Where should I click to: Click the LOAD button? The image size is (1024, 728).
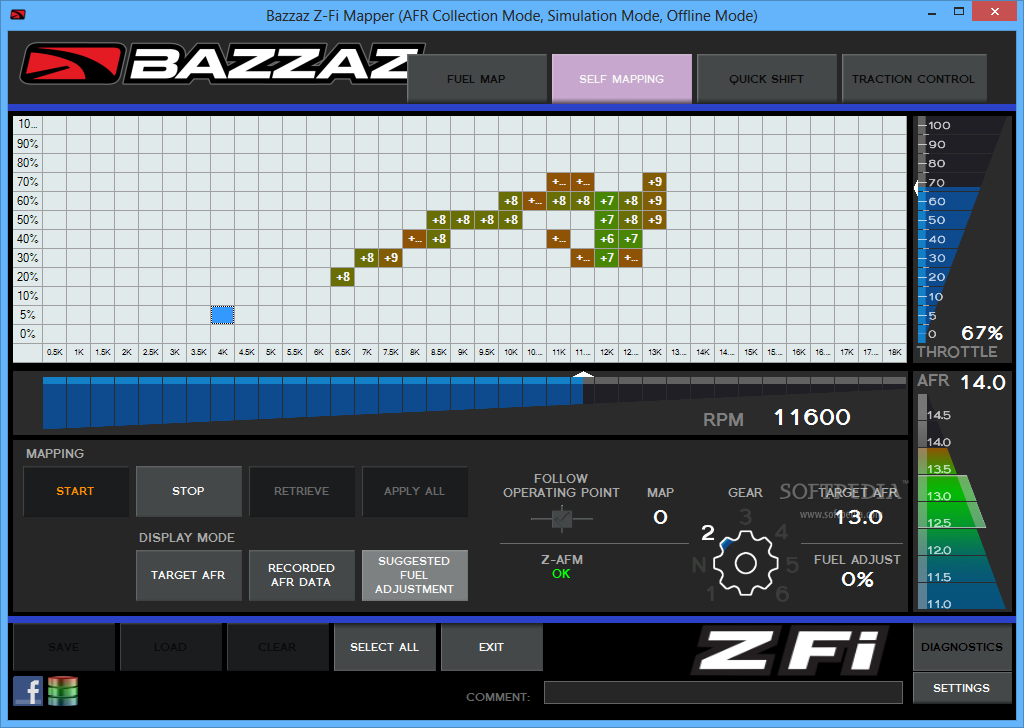(x=170, y=647)
